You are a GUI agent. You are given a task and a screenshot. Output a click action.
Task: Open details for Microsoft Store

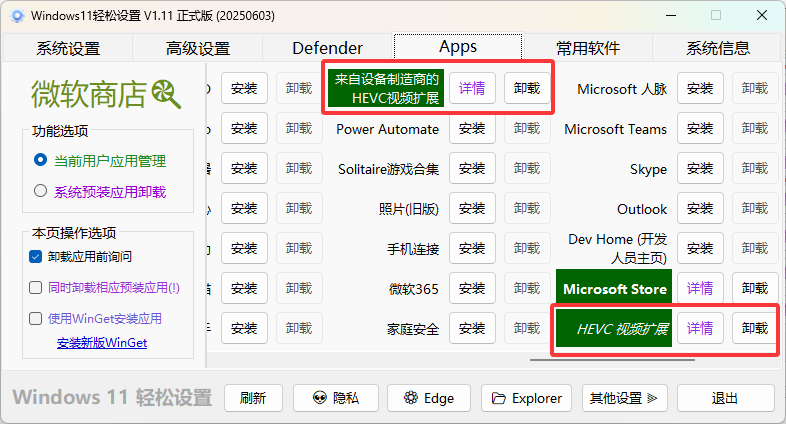pos(700,288)
